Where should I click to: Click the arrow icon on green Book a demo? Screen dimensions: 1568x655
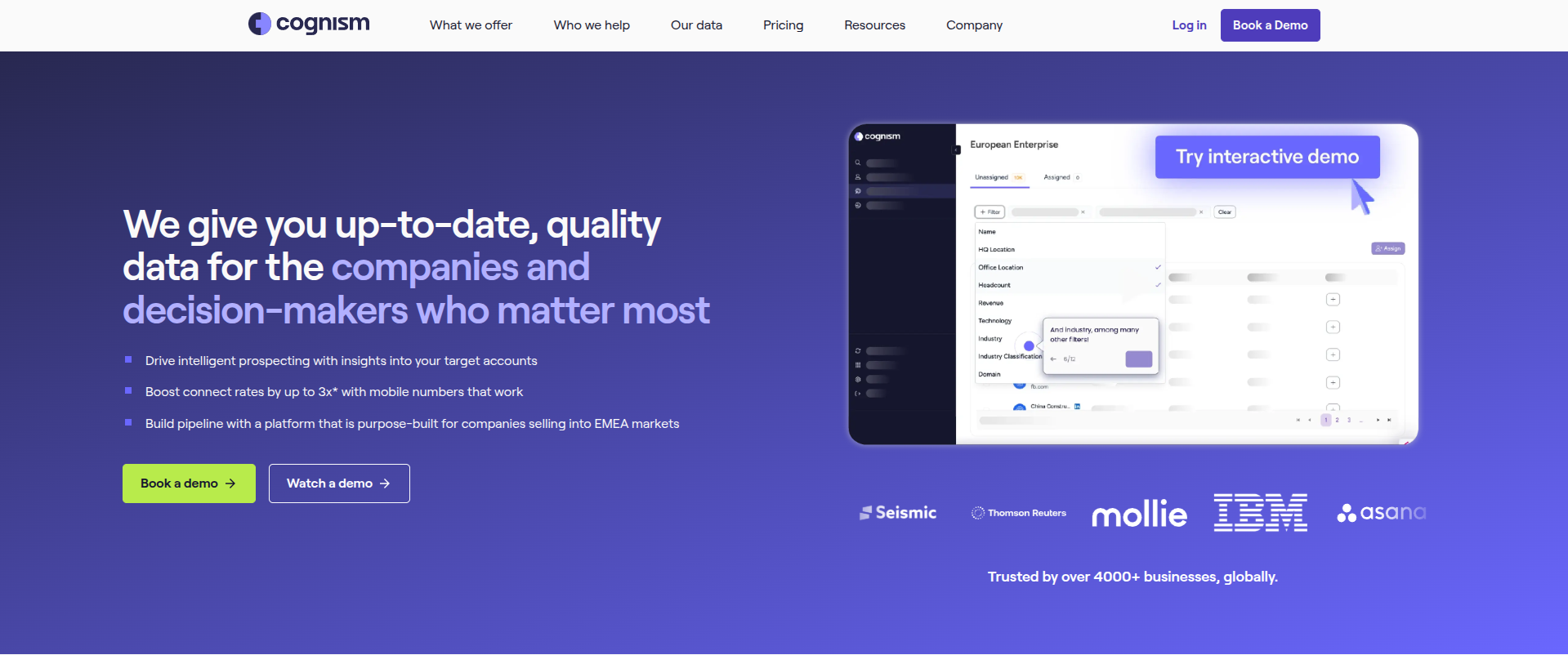click(230, 483)
